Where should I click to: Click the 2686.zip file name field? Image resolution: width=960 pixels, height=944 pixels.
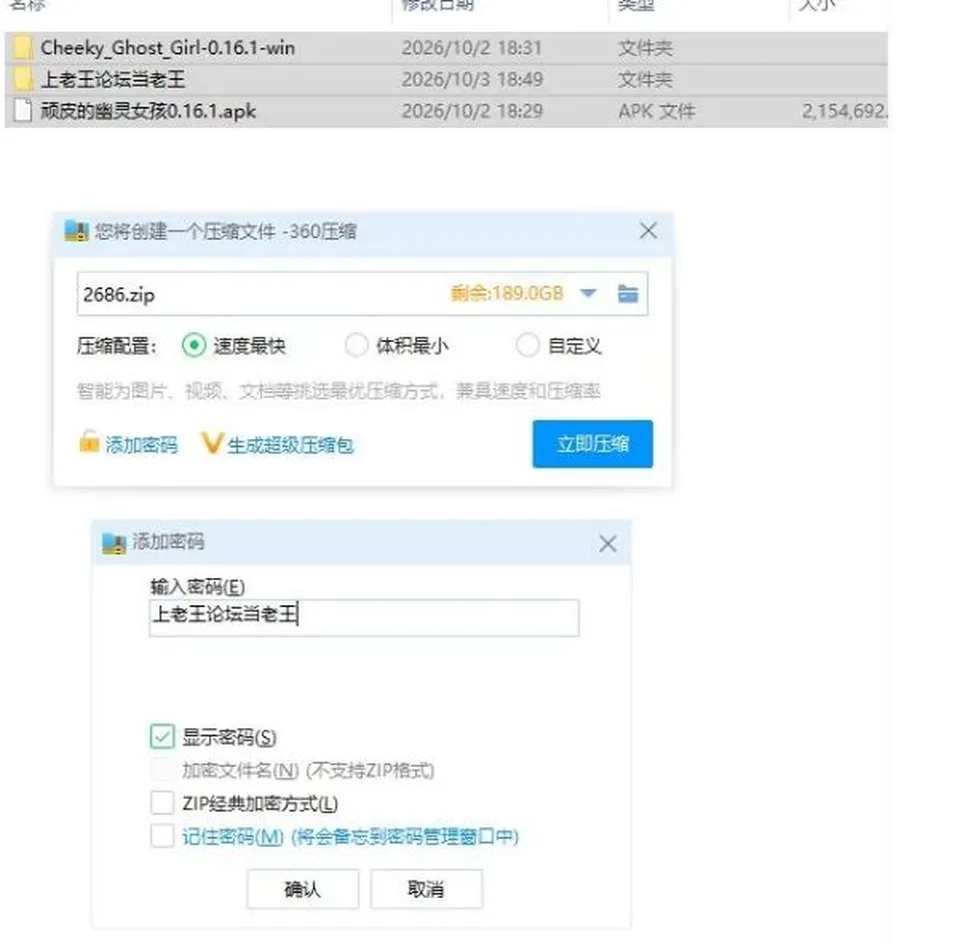coord(362,294)
